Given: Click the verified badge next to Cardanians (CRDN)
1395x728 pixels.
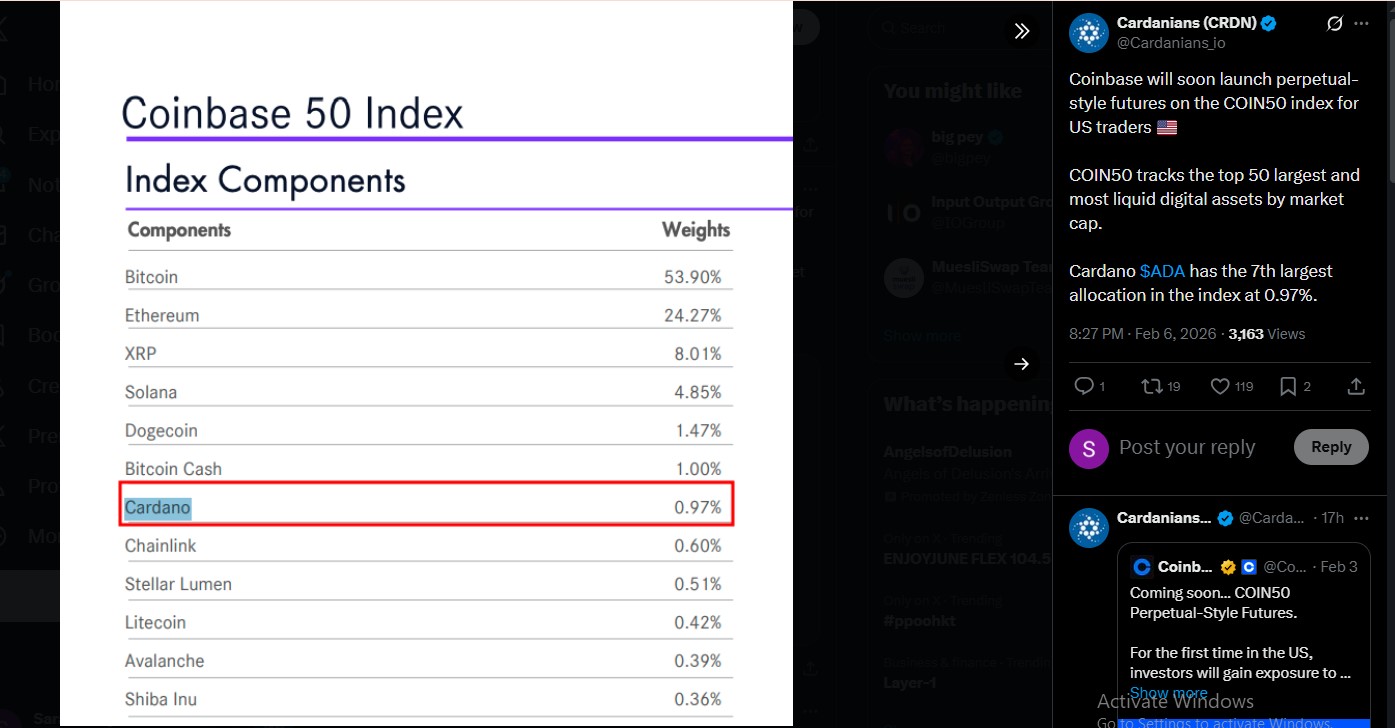Looking at the screenshot, I should [x=1268, y=22].
